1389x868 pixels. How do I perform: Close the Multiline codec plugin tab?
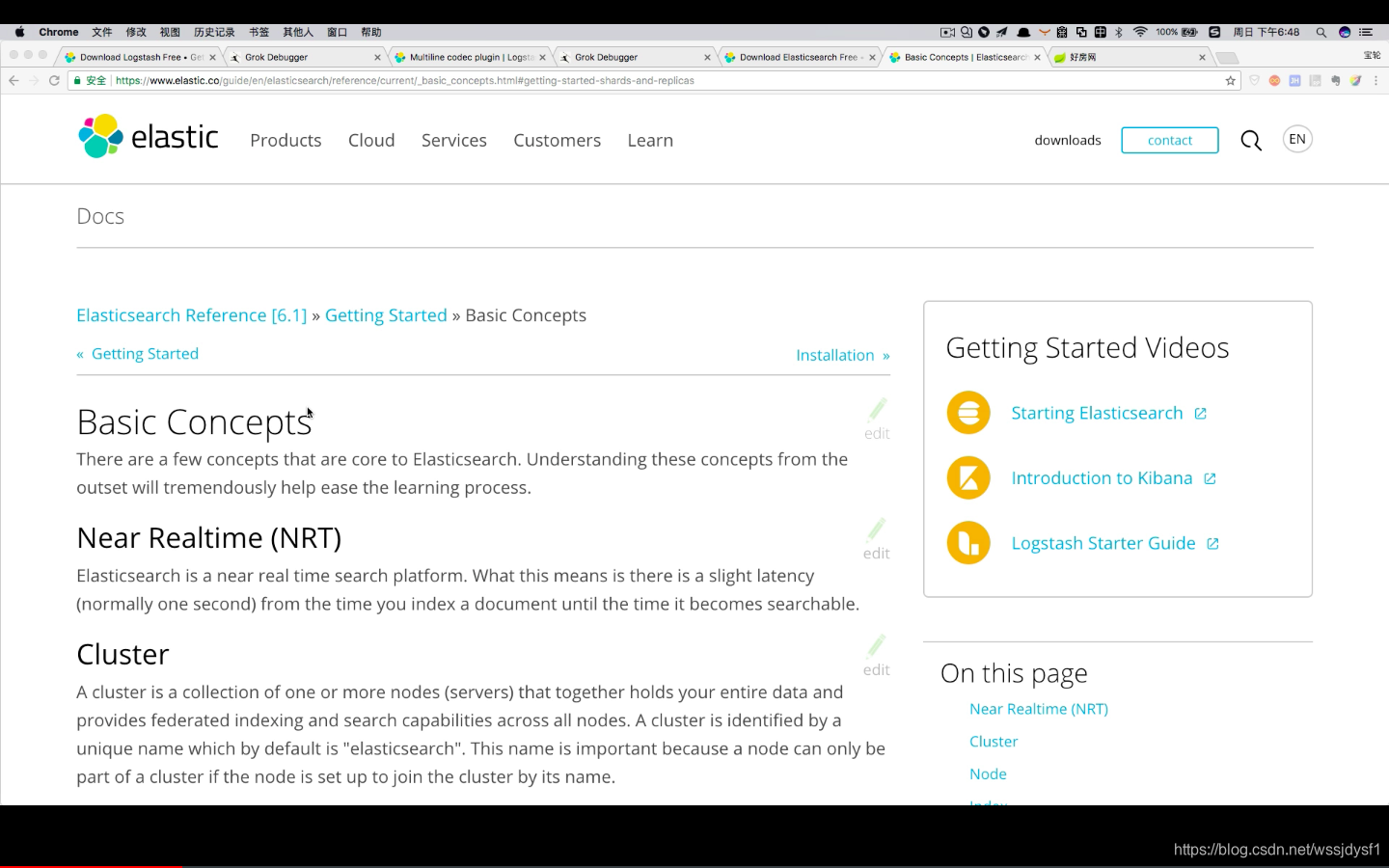pyautogui.click(x=543, y=58)
